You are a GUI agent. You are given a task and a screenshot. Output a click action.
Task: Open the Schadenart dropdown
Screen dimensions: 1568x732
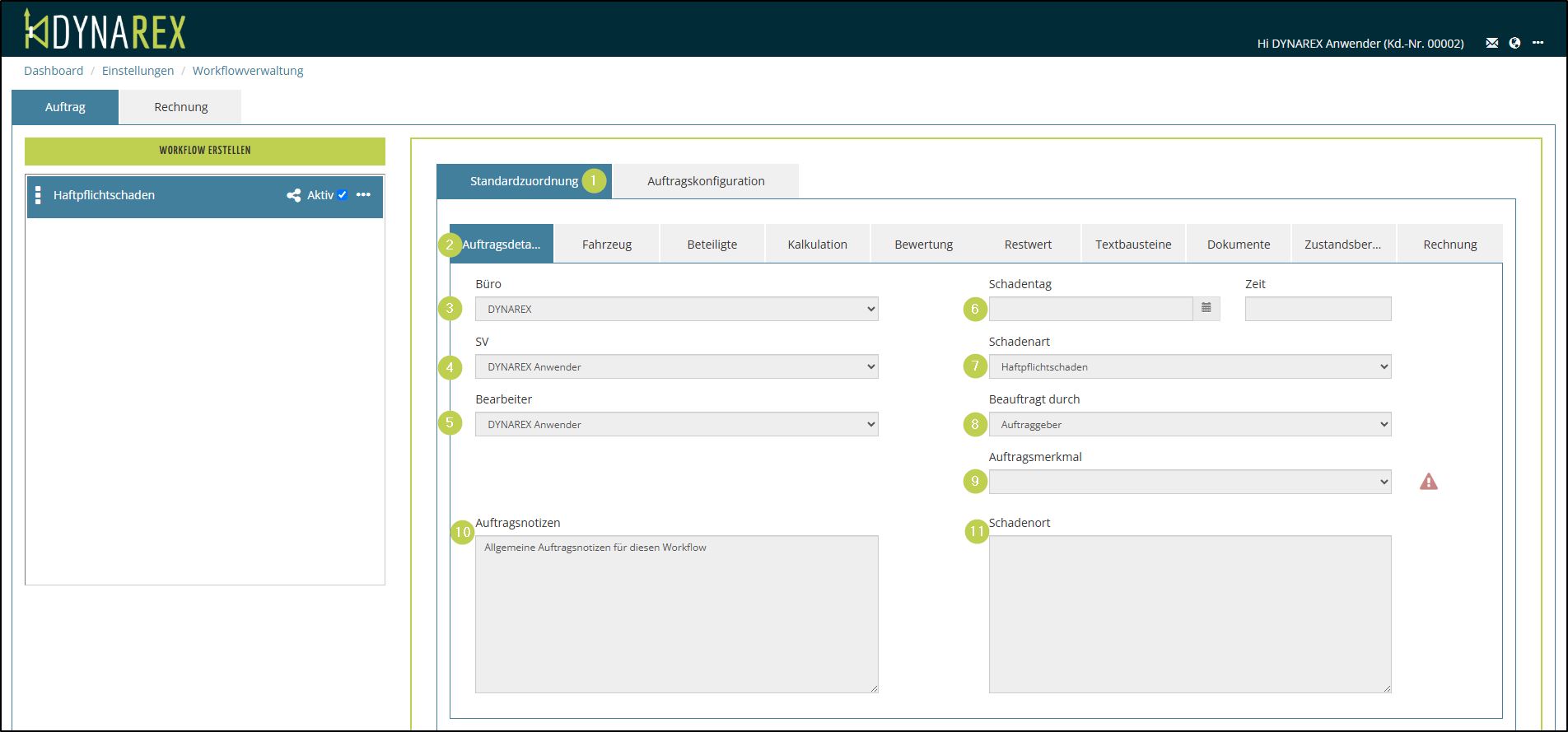[1189, 366]
